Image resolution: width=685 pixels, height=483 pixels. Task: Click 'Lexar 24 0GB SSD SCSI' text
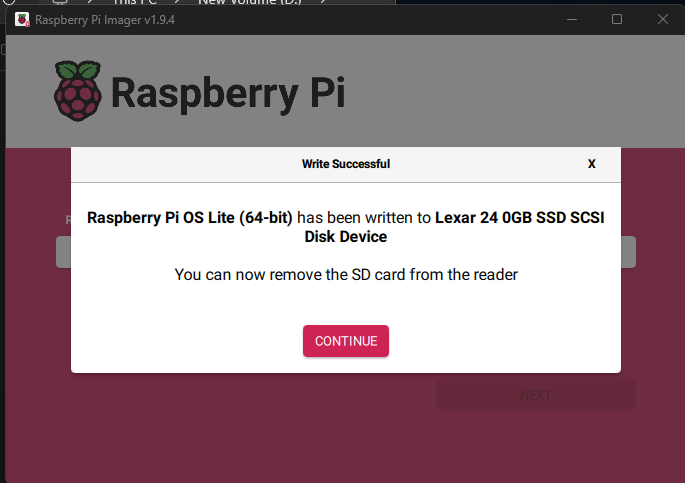(x=520, y=217)
